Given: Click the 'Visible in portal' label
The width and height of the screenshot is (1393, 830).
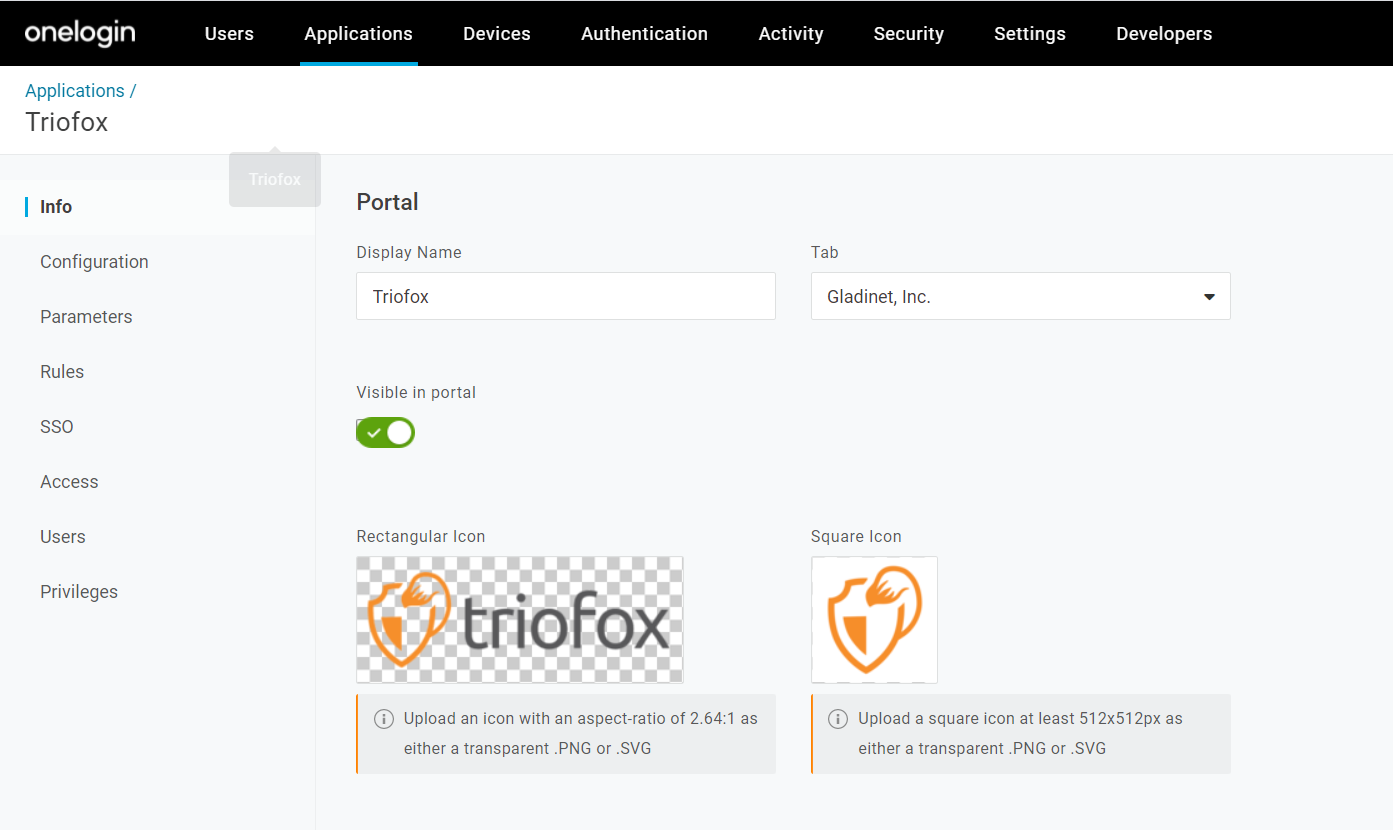Looking at the screenshot, I should coord(416,393).
